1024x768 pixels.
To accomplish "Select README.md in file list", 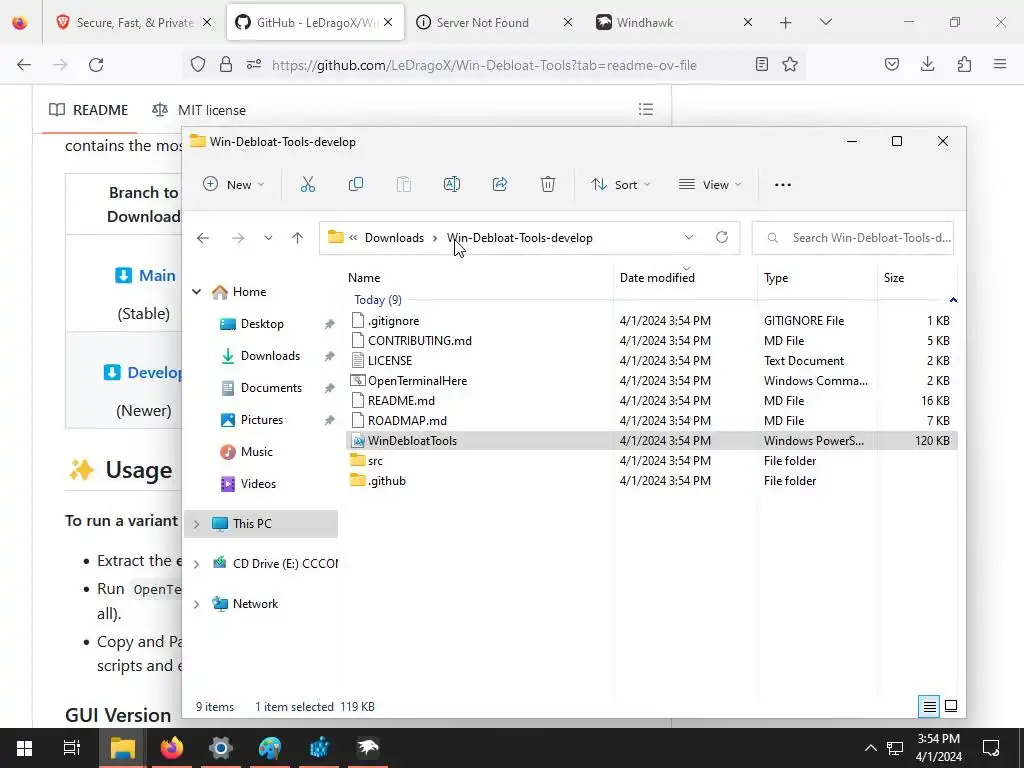I will click(x=651, y=401).
